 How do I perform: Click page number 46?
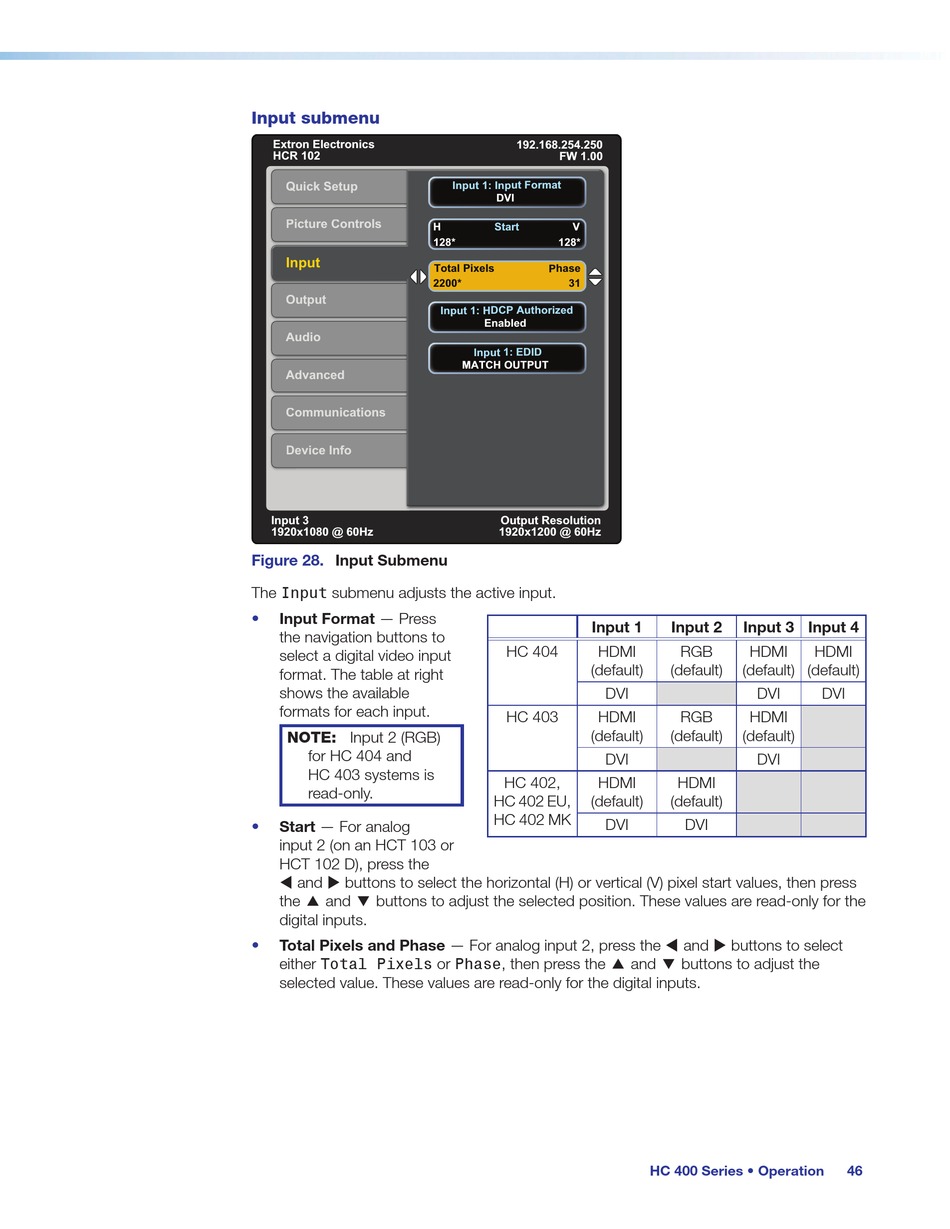(854, 1171)
